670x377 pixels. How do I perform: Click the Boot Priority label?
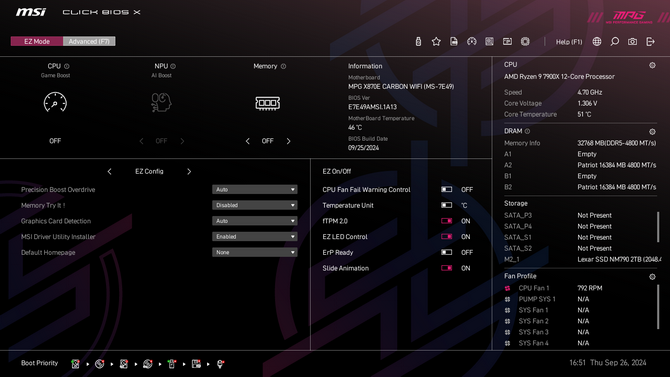(x=39, y=363)
